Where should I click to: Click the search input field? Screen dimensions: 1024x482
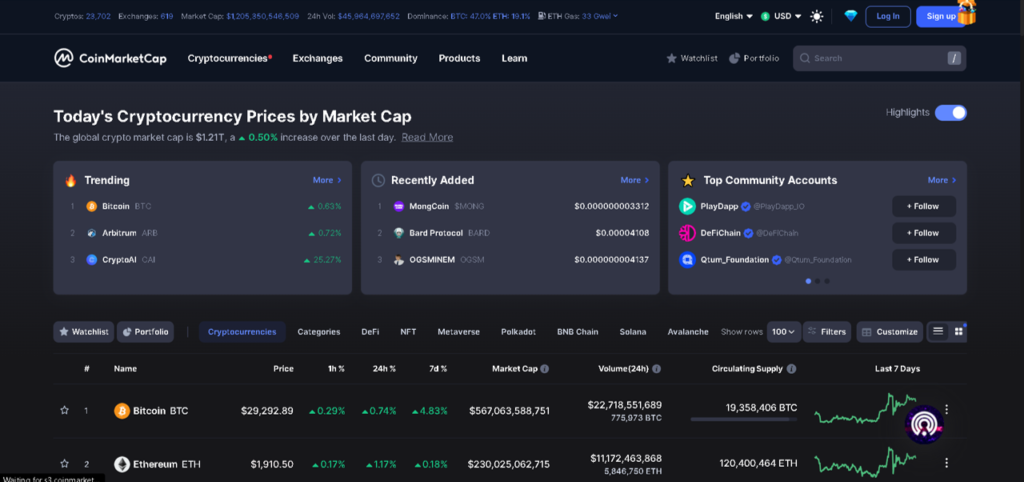coord(879,58)
